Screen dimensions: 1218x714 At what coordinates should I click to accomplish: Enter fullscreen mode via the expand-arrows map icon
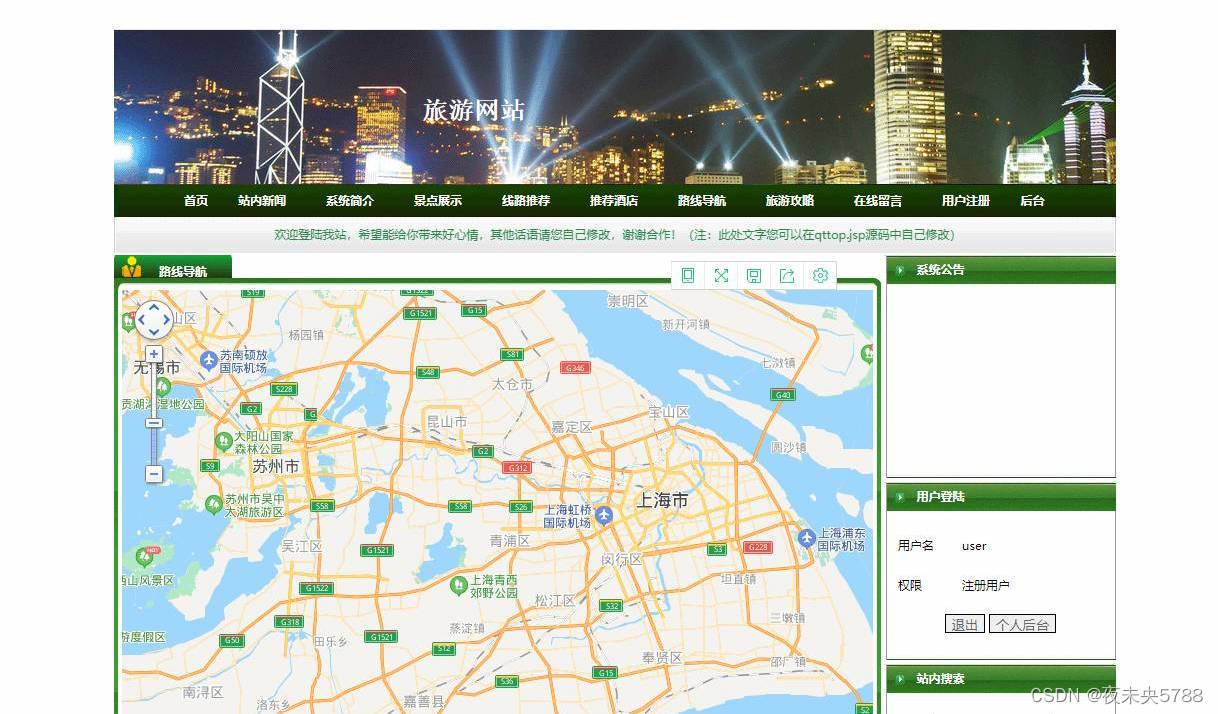721,275
